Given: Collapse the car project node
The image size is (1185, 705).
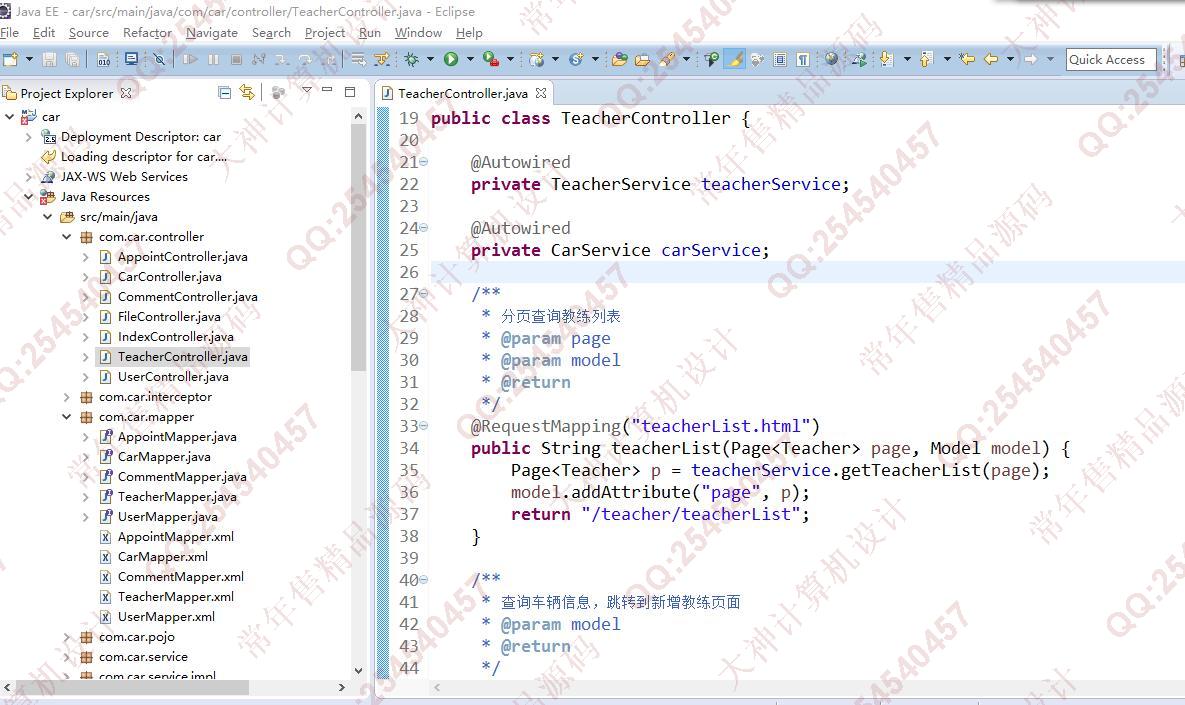Looking at the screenshot, I should 10,116.
